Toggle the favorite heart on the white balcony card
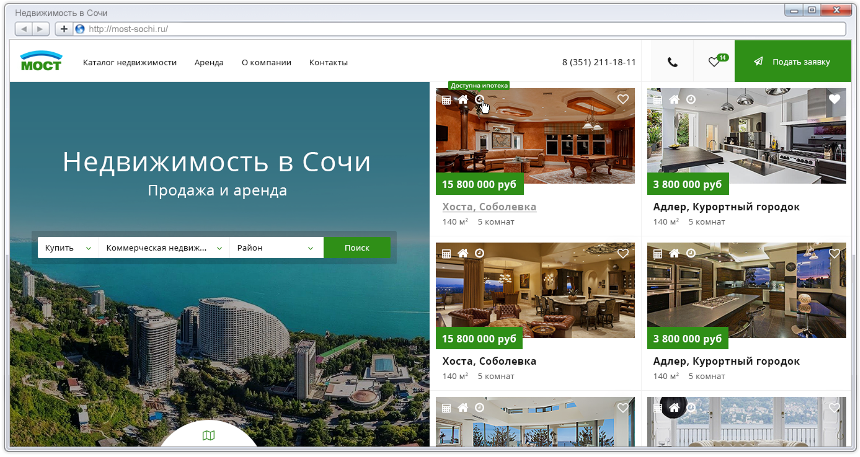Screen dimensions: 860x457 coord(834,408)
